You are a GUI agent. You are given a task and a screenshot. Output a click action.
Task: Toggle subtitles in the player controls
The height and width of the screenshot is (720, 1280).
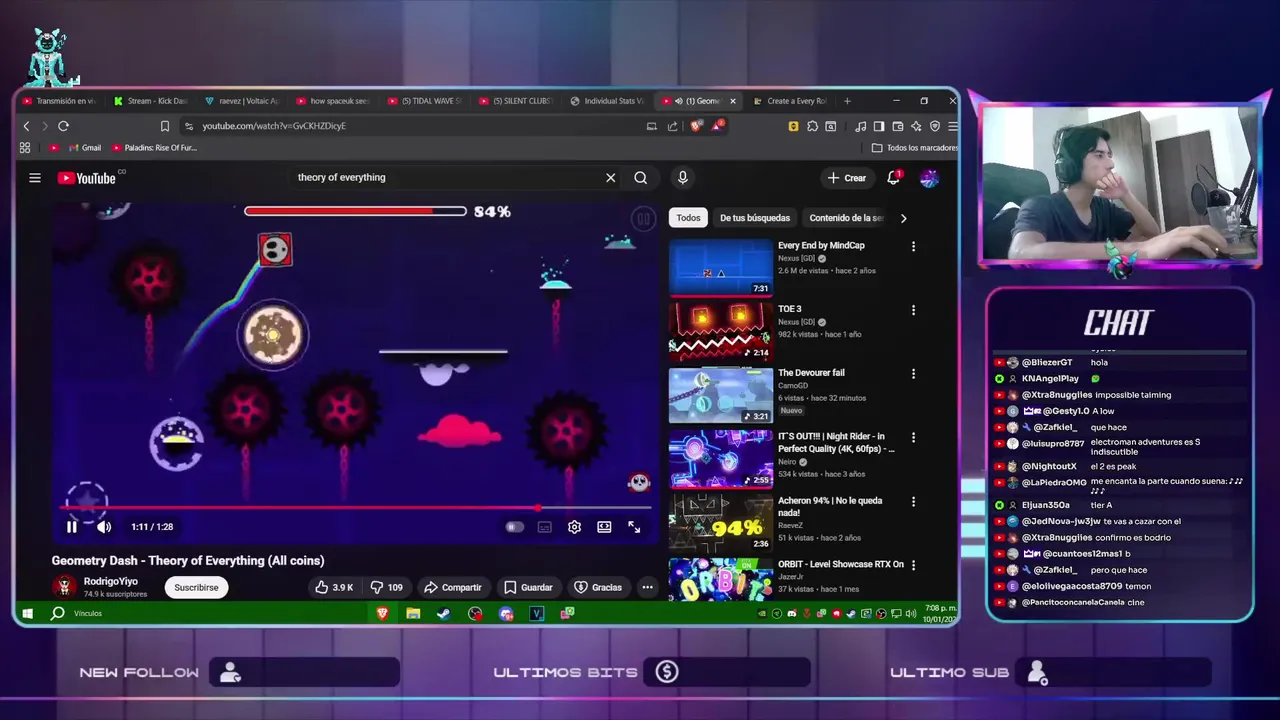pos(545,527)
